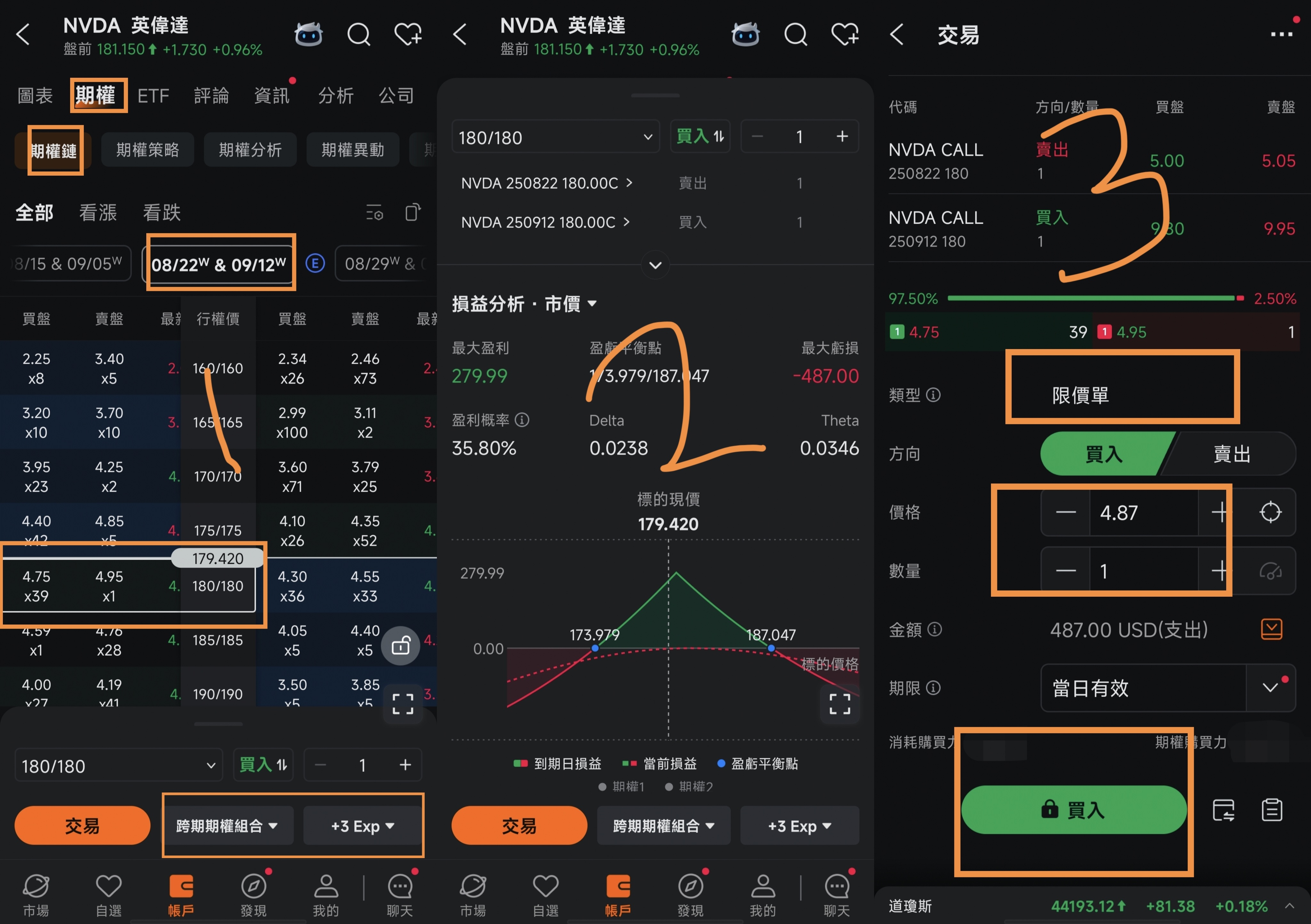The width and height of the screenshot is (1311, 924).
Task: Open the moomoo AI assistant robot icon
Action: (x=308, y=34)
